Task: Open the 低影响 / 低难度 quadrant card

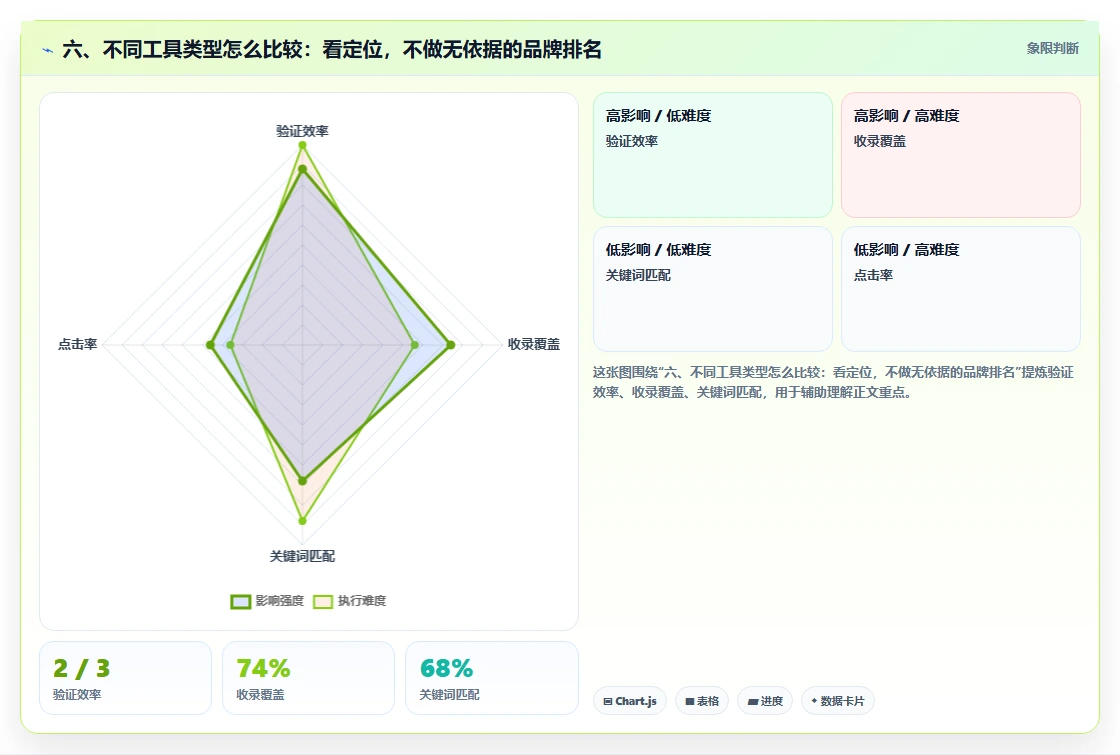Action: (x=713, y=289)
